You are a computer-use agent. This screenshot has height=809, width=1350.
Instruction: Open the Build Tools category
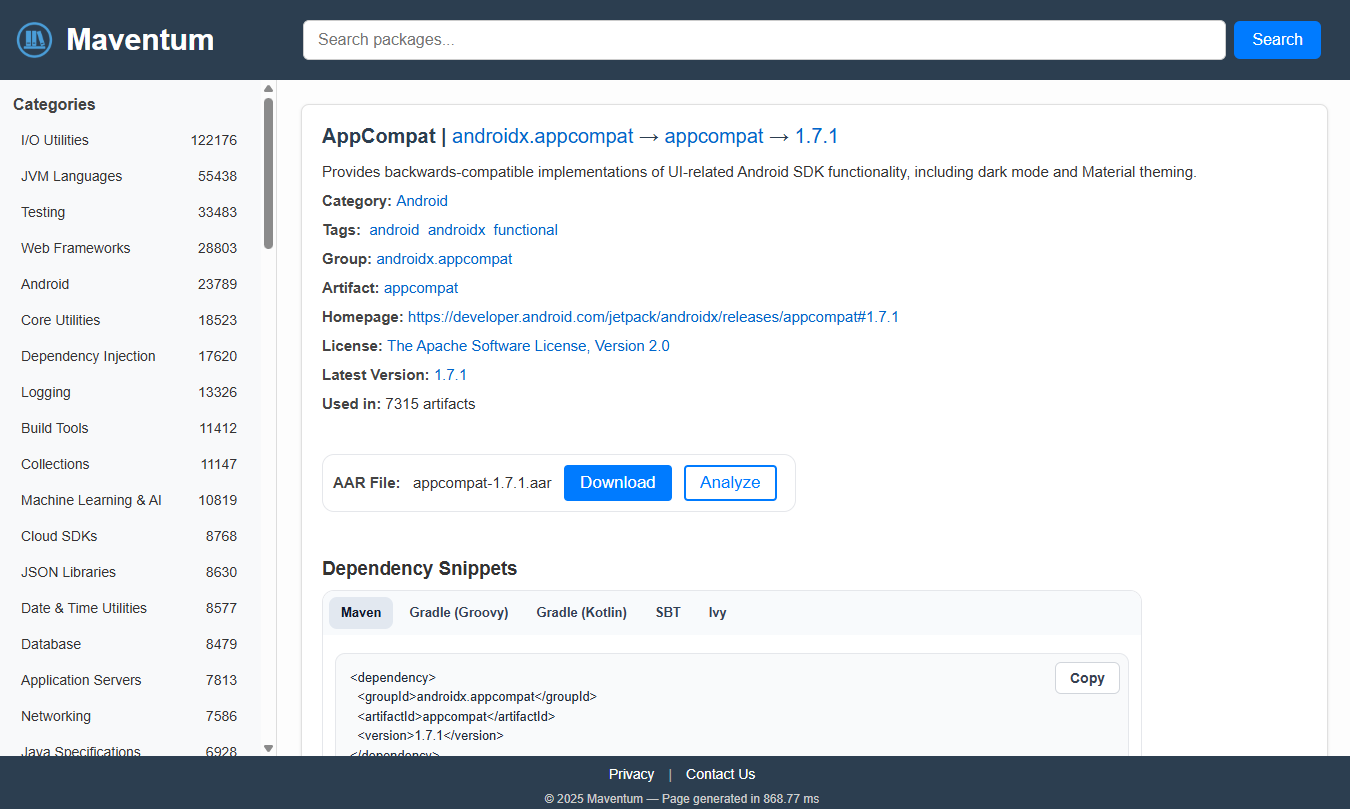pyautogui.click(x=129, y=428)
